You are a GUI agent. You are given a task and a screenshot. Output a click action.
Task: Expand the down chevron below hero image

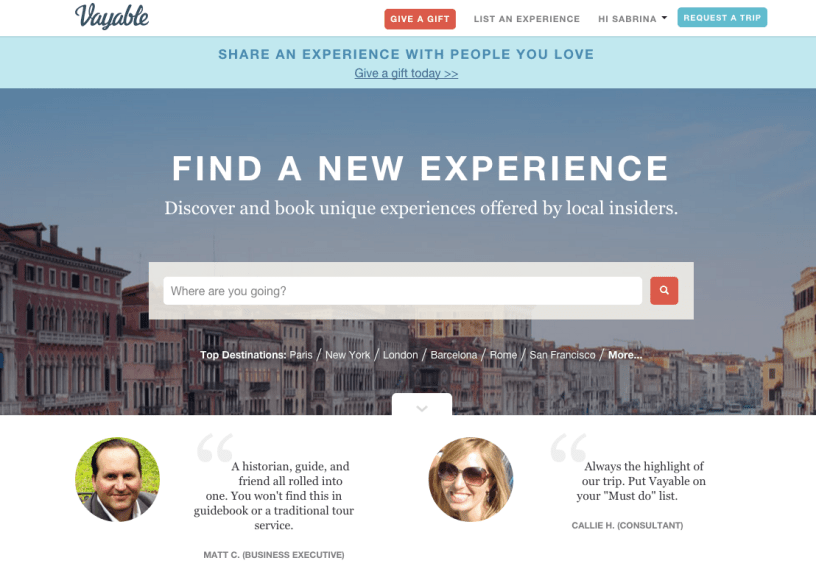tap(422, 406)
